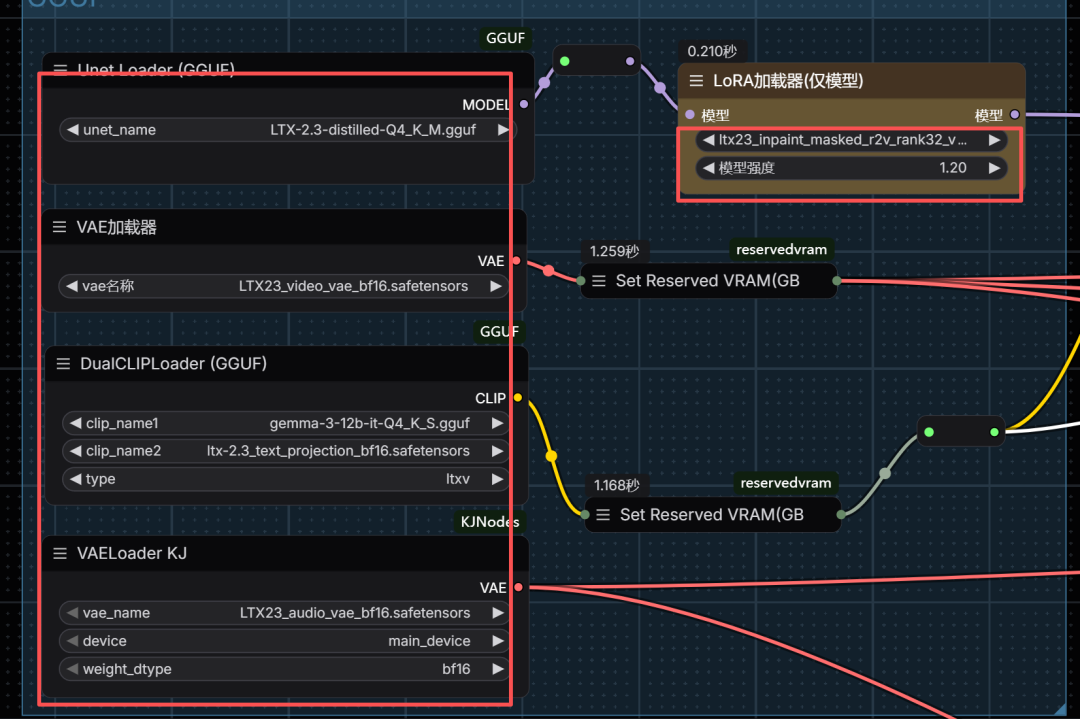
Task: Open the VAE加载器 node menu icon
Action: (59, 227)
